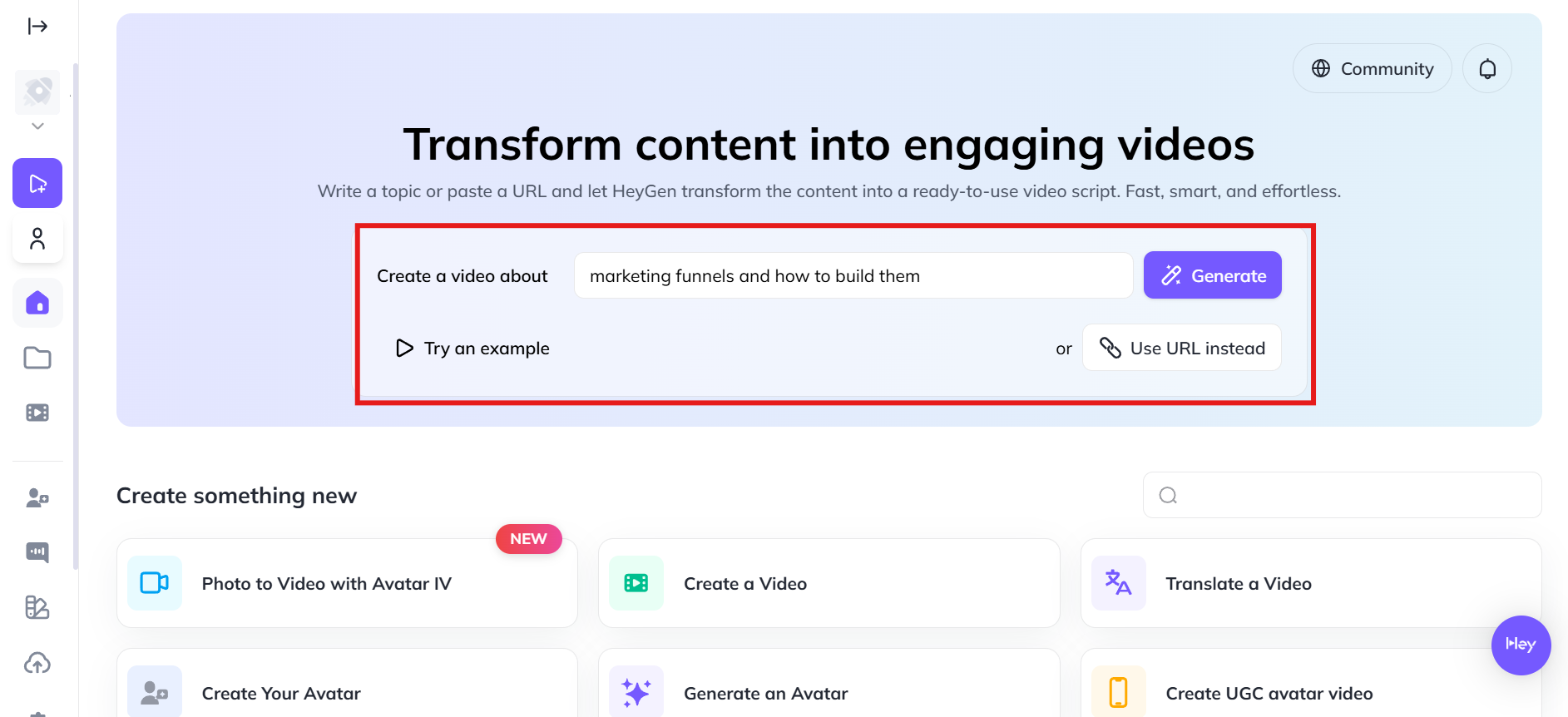Open the film strip sidebar icon
Image resolution: width=1568 pixels, height=717 pixels.
pos(37,413)
